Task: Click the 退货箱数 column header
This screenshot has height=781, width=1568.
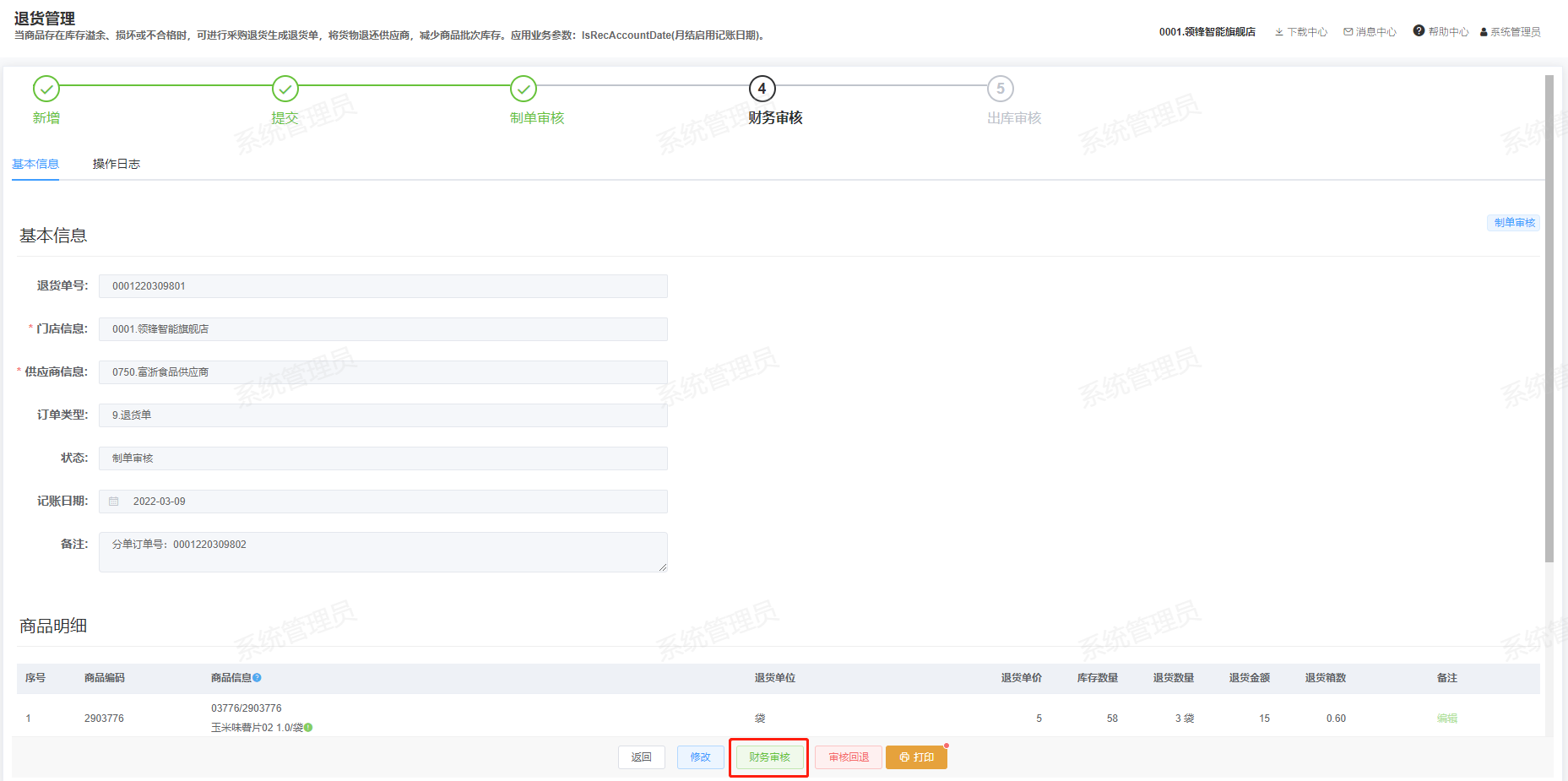Action: [1326, 678]
